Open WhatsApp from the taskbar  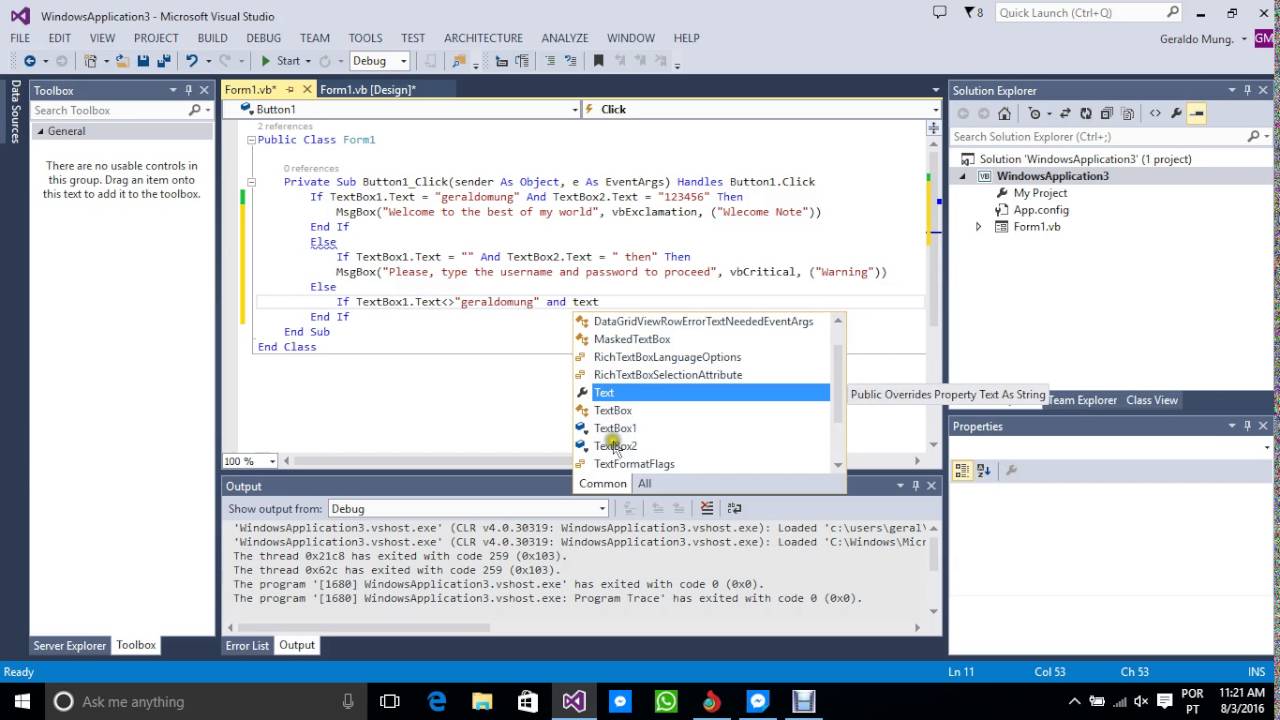click(666, 701)
